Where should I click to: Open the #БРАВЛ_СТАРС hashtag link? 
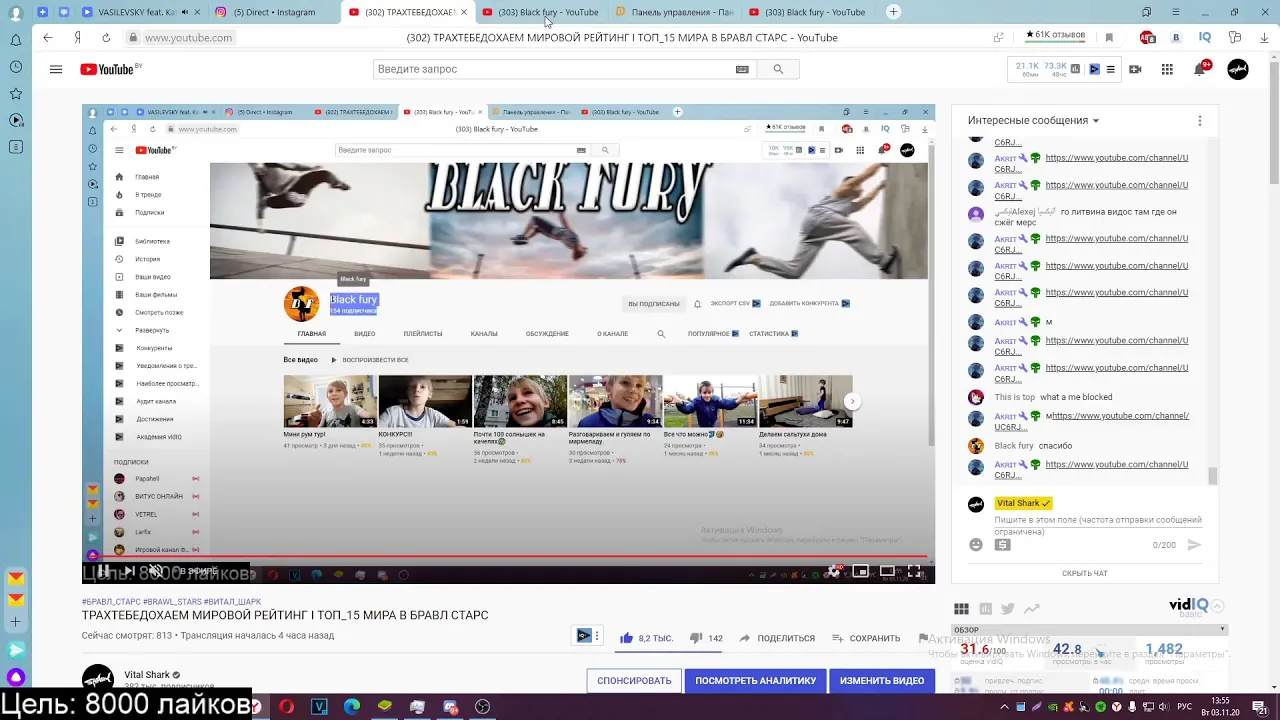pyautogui.click(x=111, y=602)
